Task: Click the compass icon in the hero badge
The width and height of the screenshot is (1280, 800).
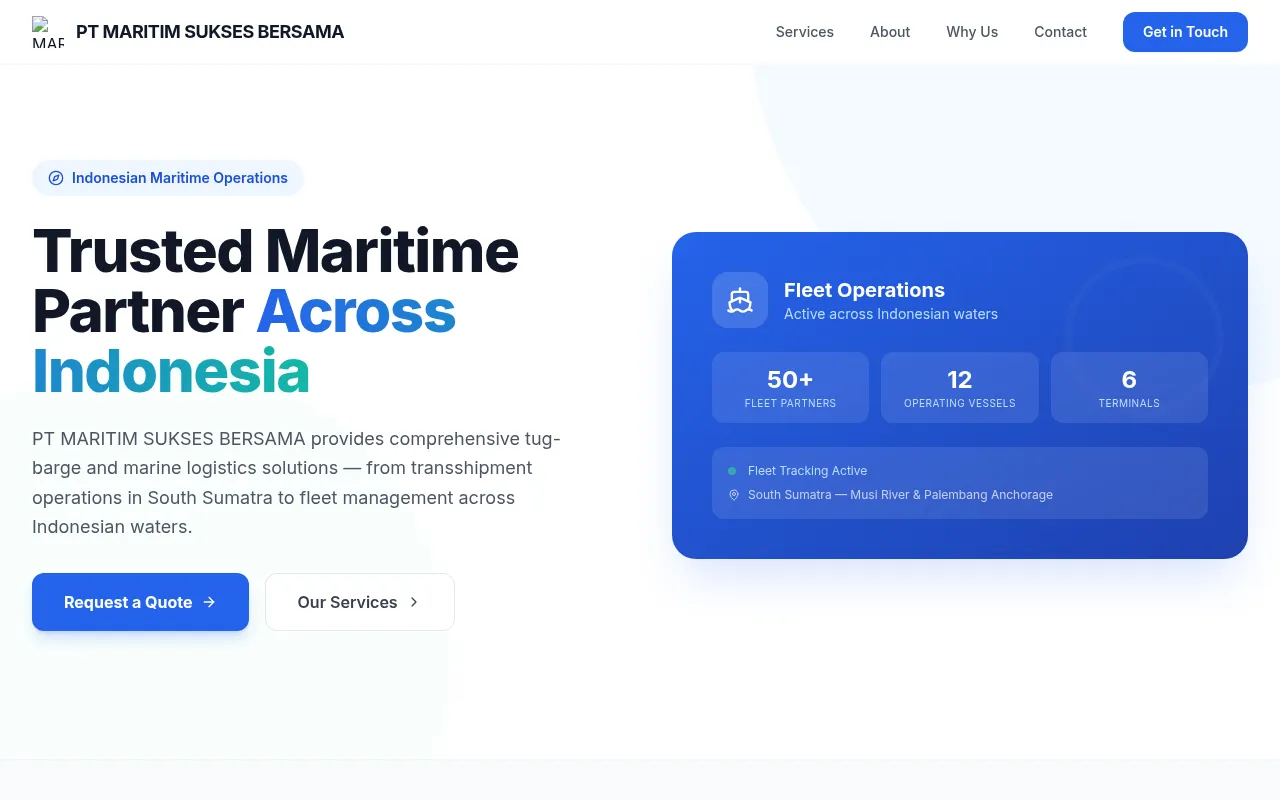Action: click(56, 178)
